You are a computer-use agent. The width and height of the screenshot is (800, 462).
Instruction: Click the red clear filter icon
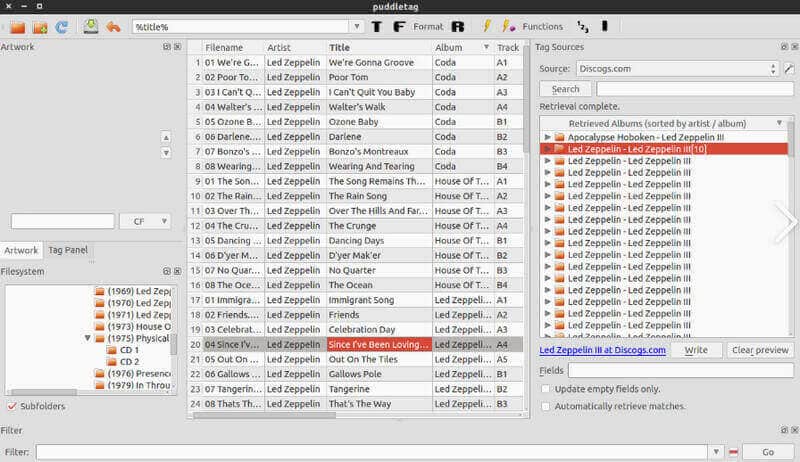coord(733,452)
